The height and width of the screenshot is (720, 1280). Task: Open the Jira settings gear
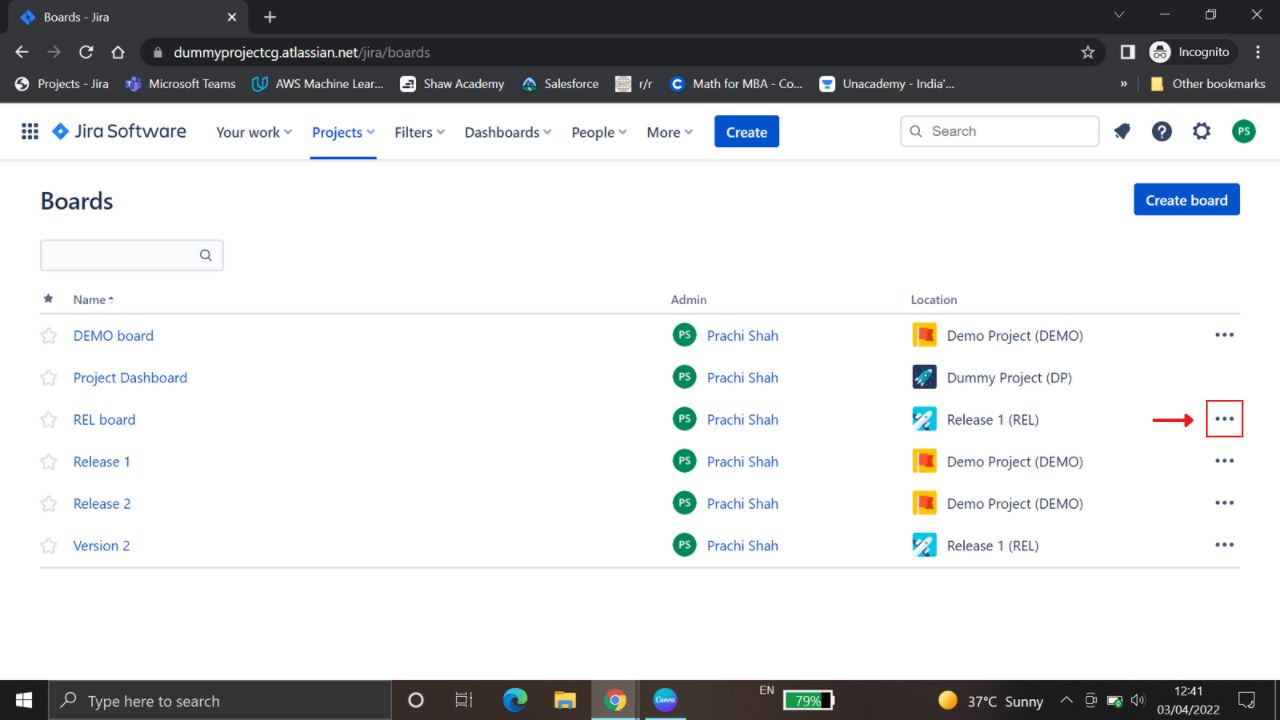tap(1202, 131)
